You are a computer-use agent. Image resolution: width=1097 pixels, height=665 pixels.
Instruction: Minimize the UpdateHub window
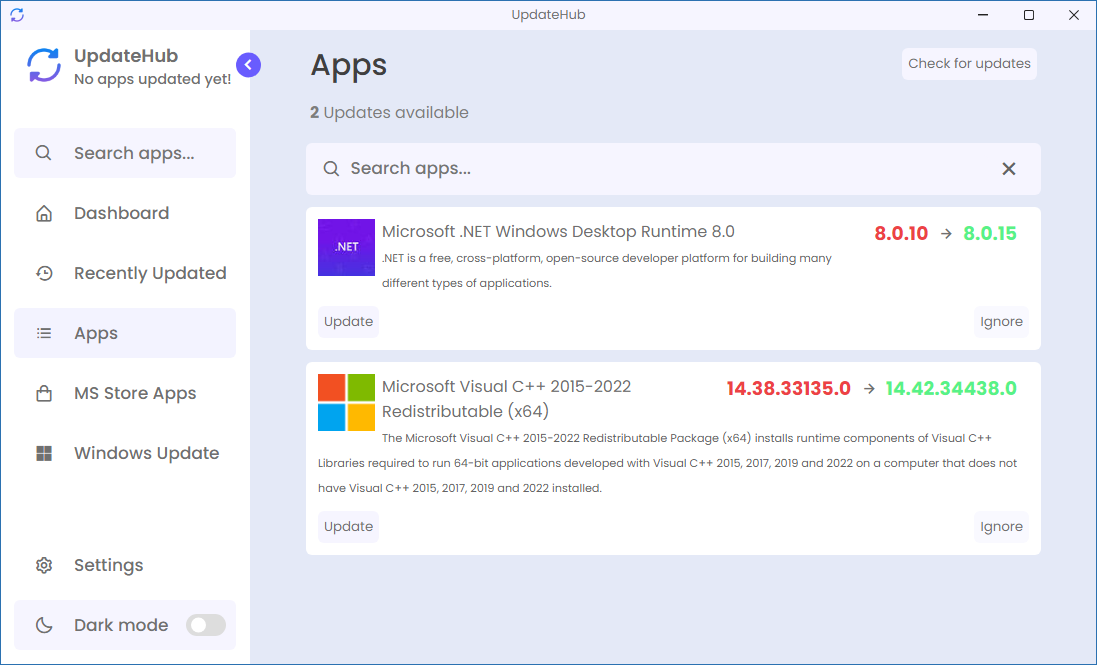coord(983,15)
